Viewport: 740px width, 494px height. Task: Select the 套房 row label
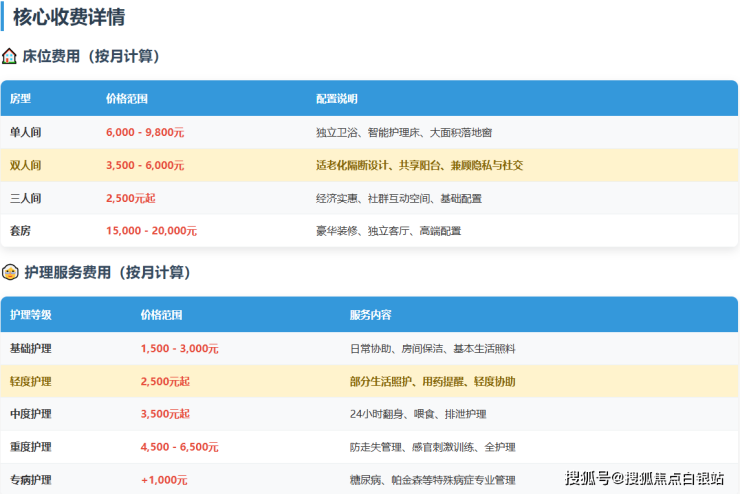coord(21,231)
